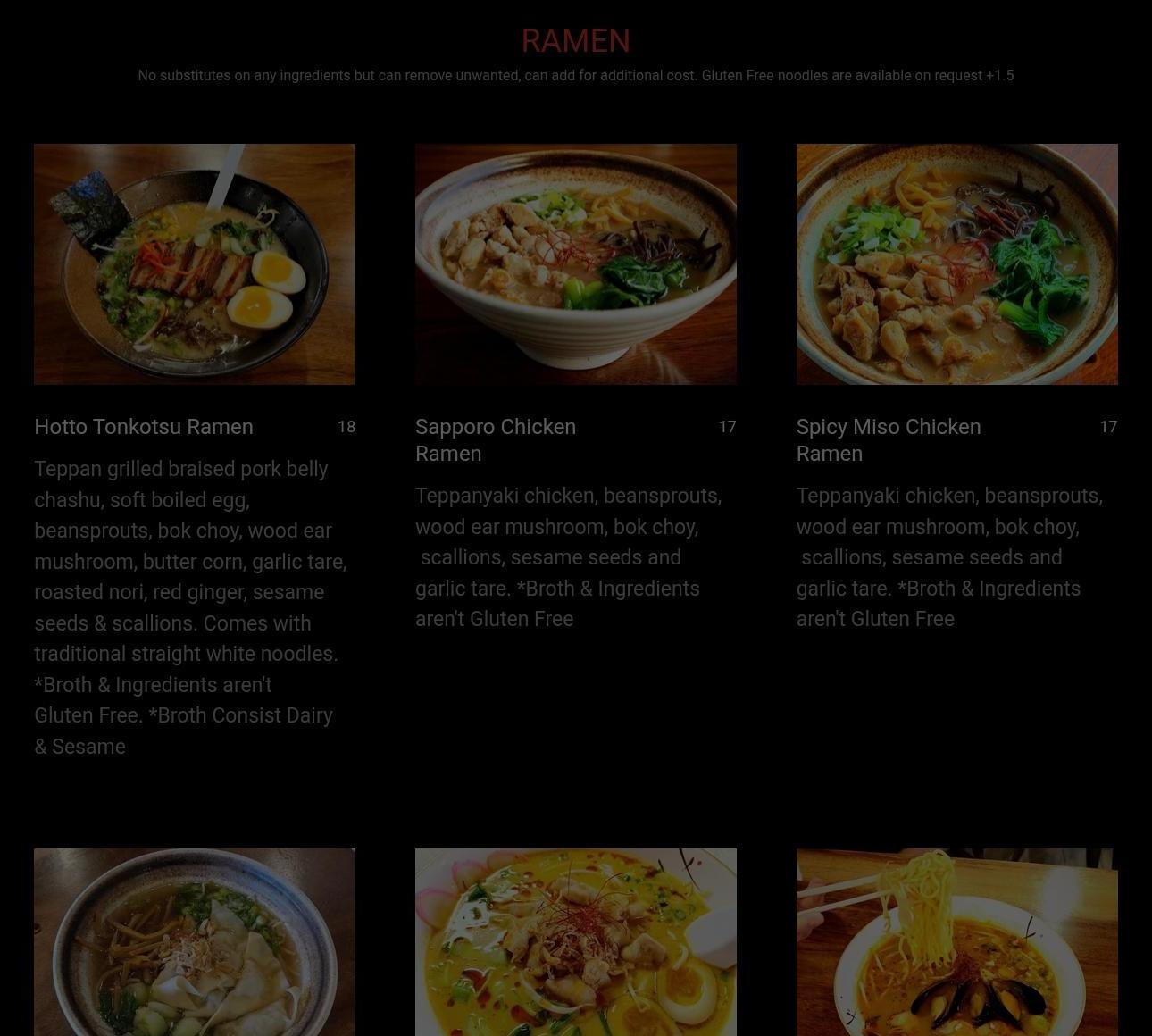Click the Spicy Miso Chicken Ramen description text
1152x1036 pixels.
950,557
